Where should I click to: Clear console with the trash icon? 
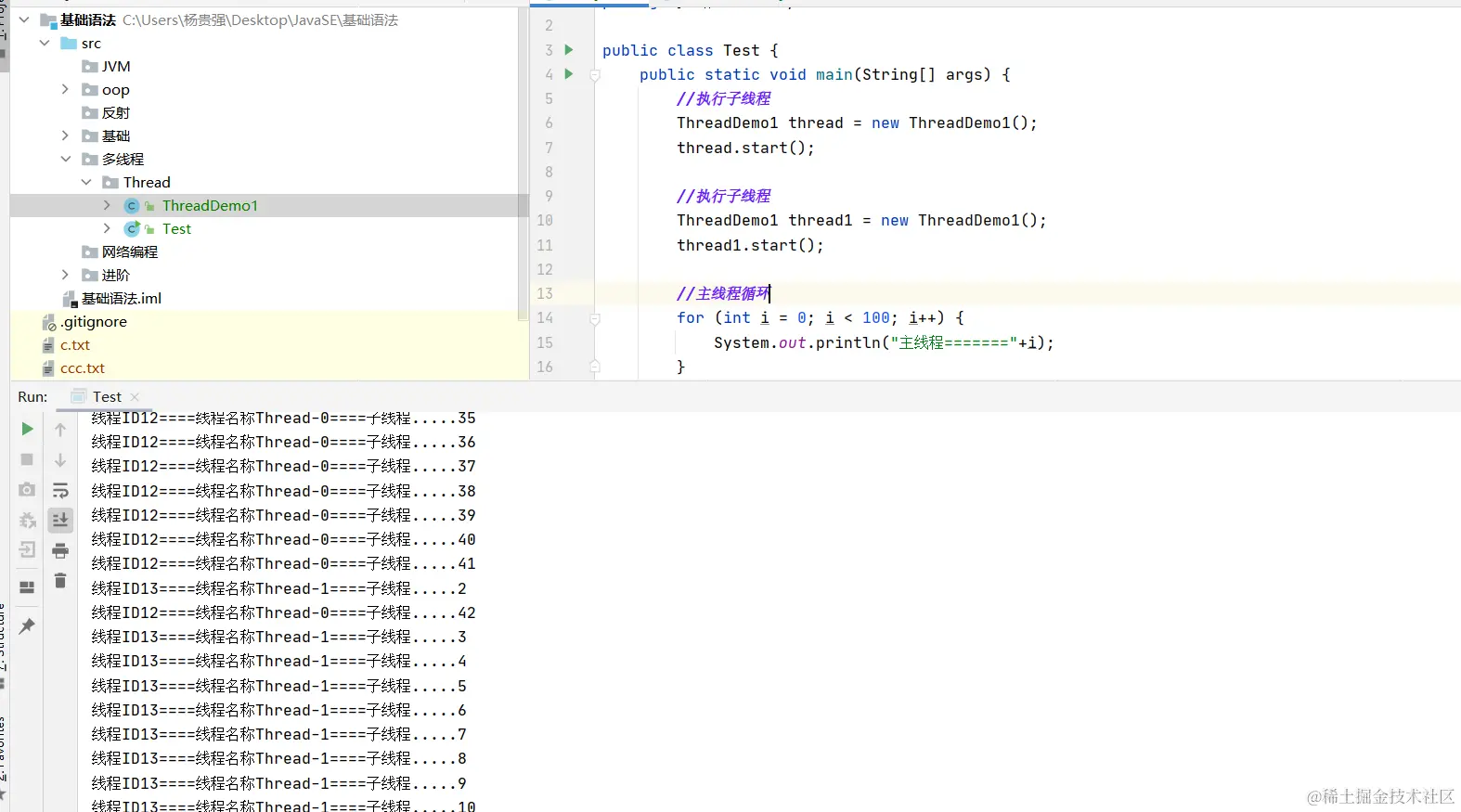coord(60,581)
